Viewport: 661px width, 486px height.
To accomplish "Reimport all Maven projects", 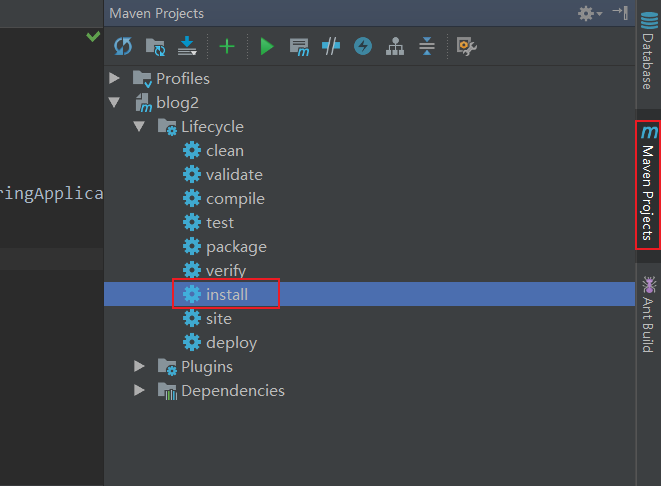I will coord(123,46).
